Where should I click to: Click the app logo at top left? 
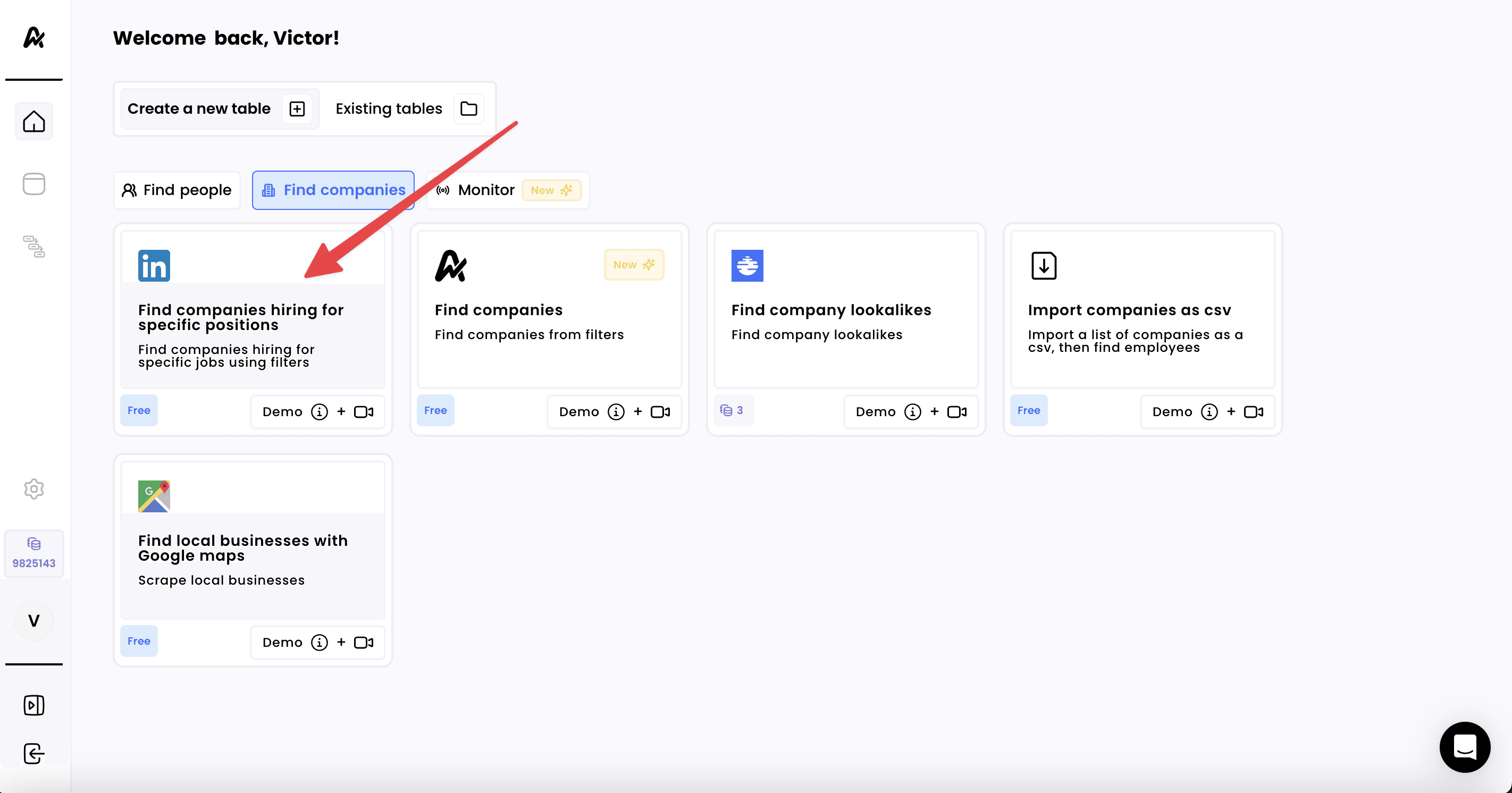33,38
